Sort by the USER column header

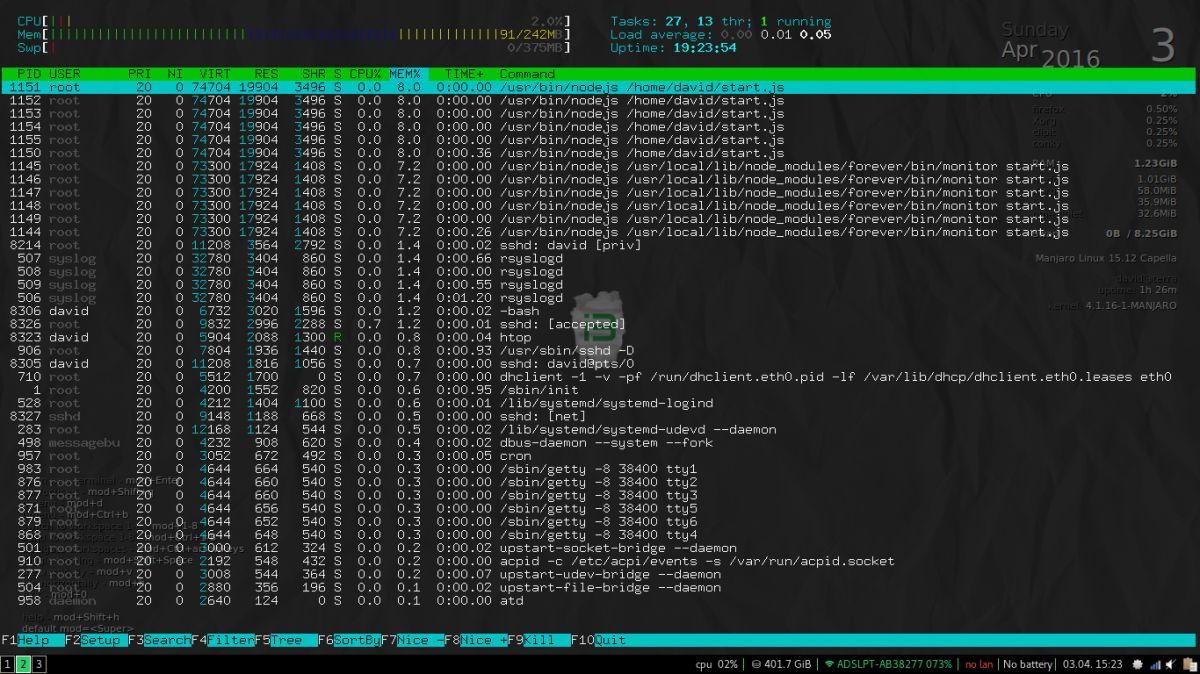coord(65,74)
